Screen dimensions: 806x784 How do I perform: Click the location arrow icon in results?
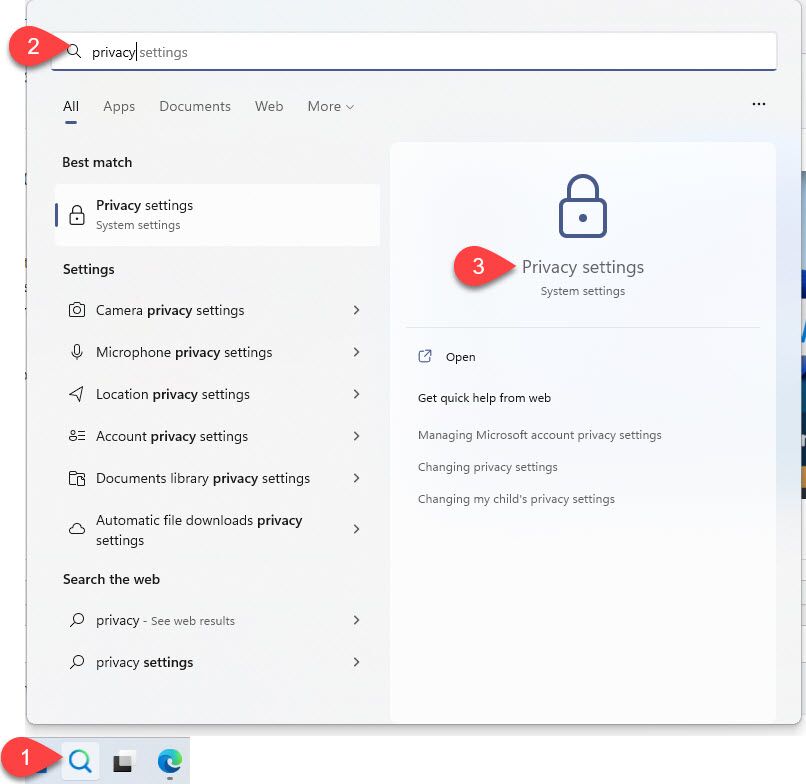point(77,394)
